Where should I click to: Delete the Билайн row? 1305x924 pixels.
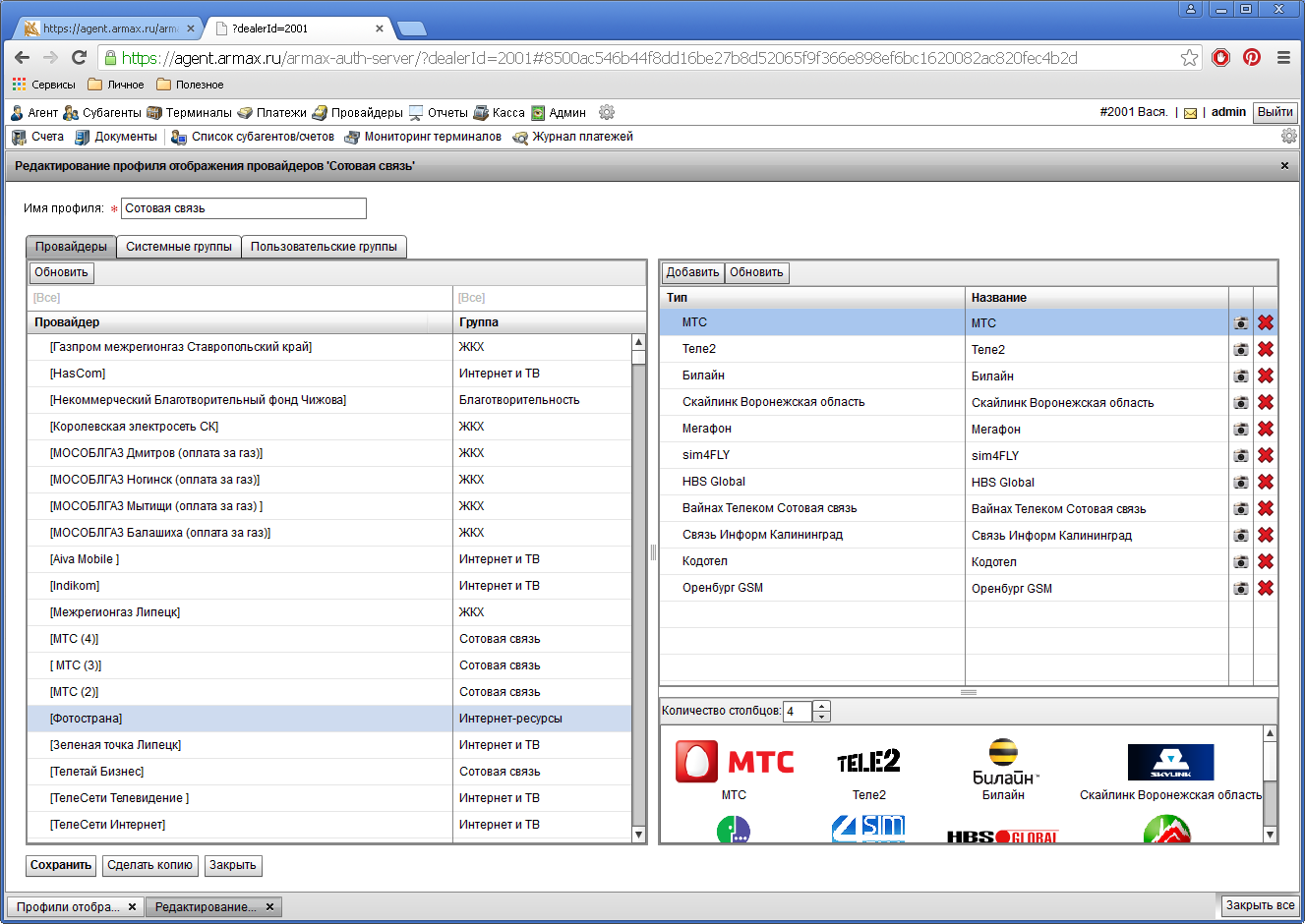coord(1266,375)
